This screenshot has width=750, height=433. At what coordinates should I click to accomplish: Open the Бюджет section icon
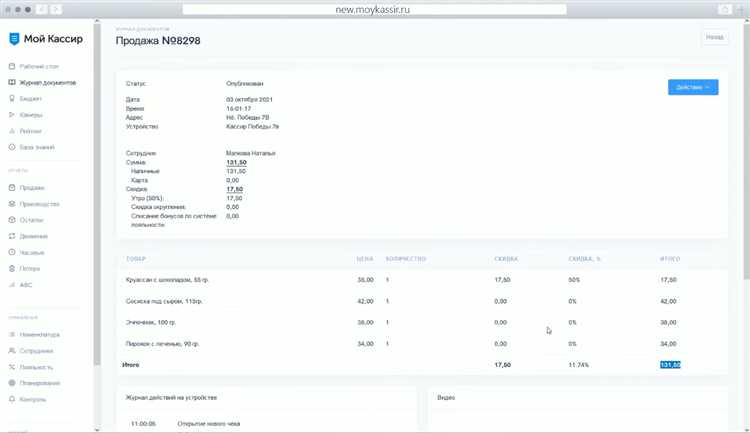coord(11,99)
